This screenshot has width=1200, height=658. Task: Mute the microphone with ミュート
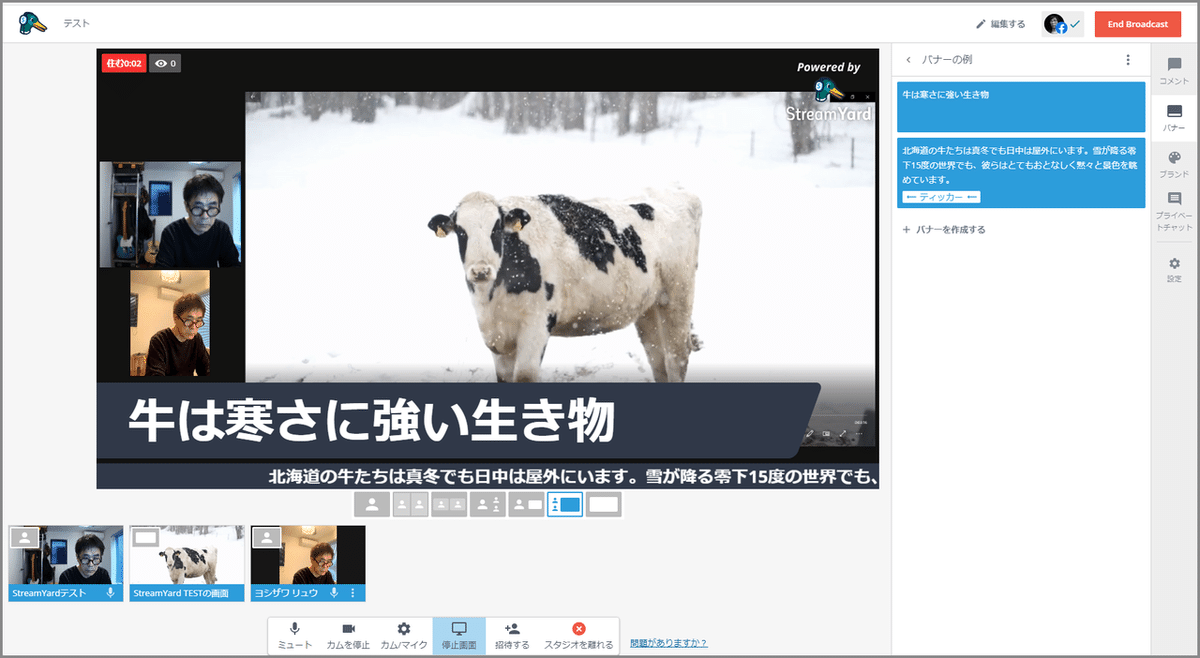point(294,636)
